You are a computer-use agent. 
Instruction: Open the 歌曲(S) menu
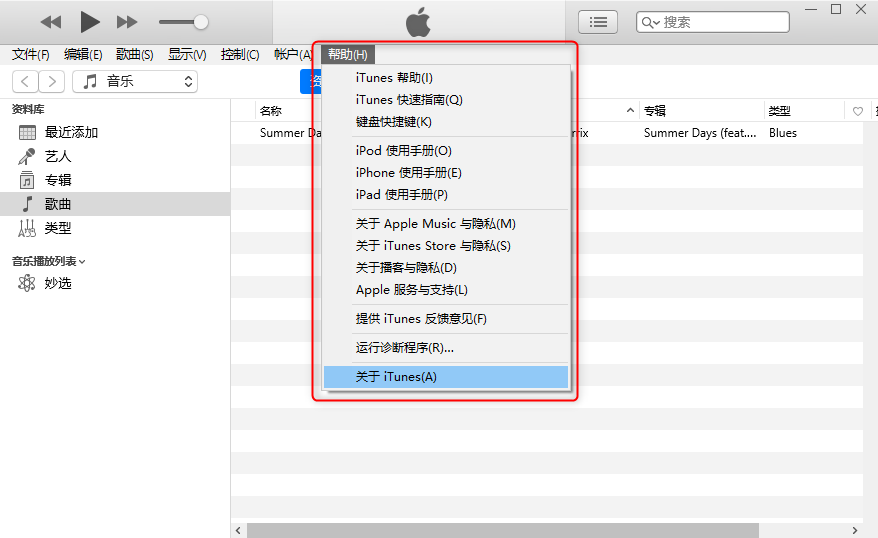(x=134, y=54)
